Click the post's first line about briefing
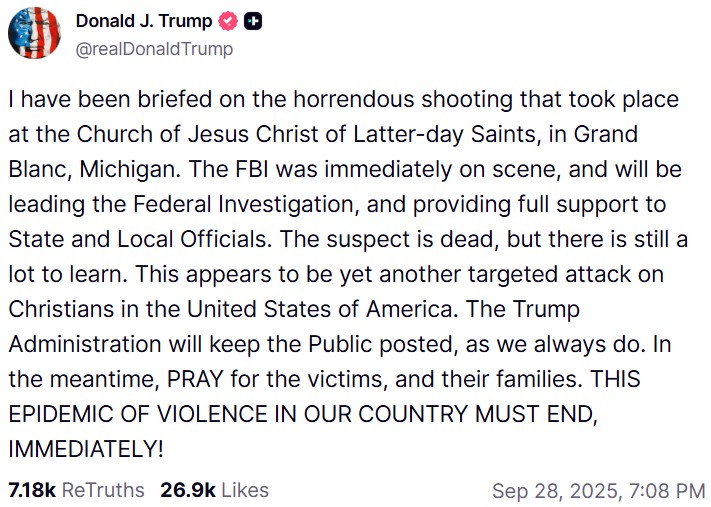This screenshot has width=711, height=507. 343,99
